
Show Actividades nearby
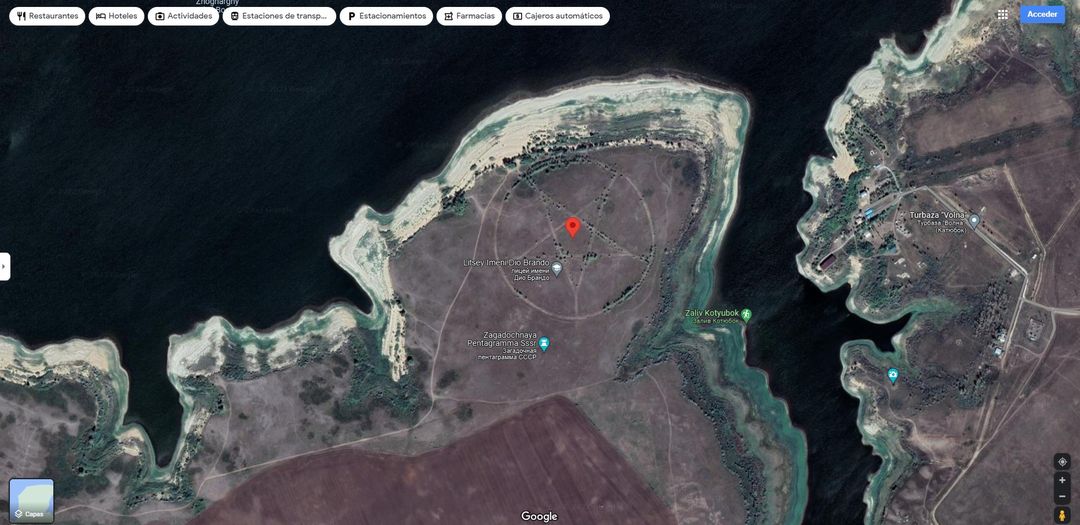[x=183, y=16]
